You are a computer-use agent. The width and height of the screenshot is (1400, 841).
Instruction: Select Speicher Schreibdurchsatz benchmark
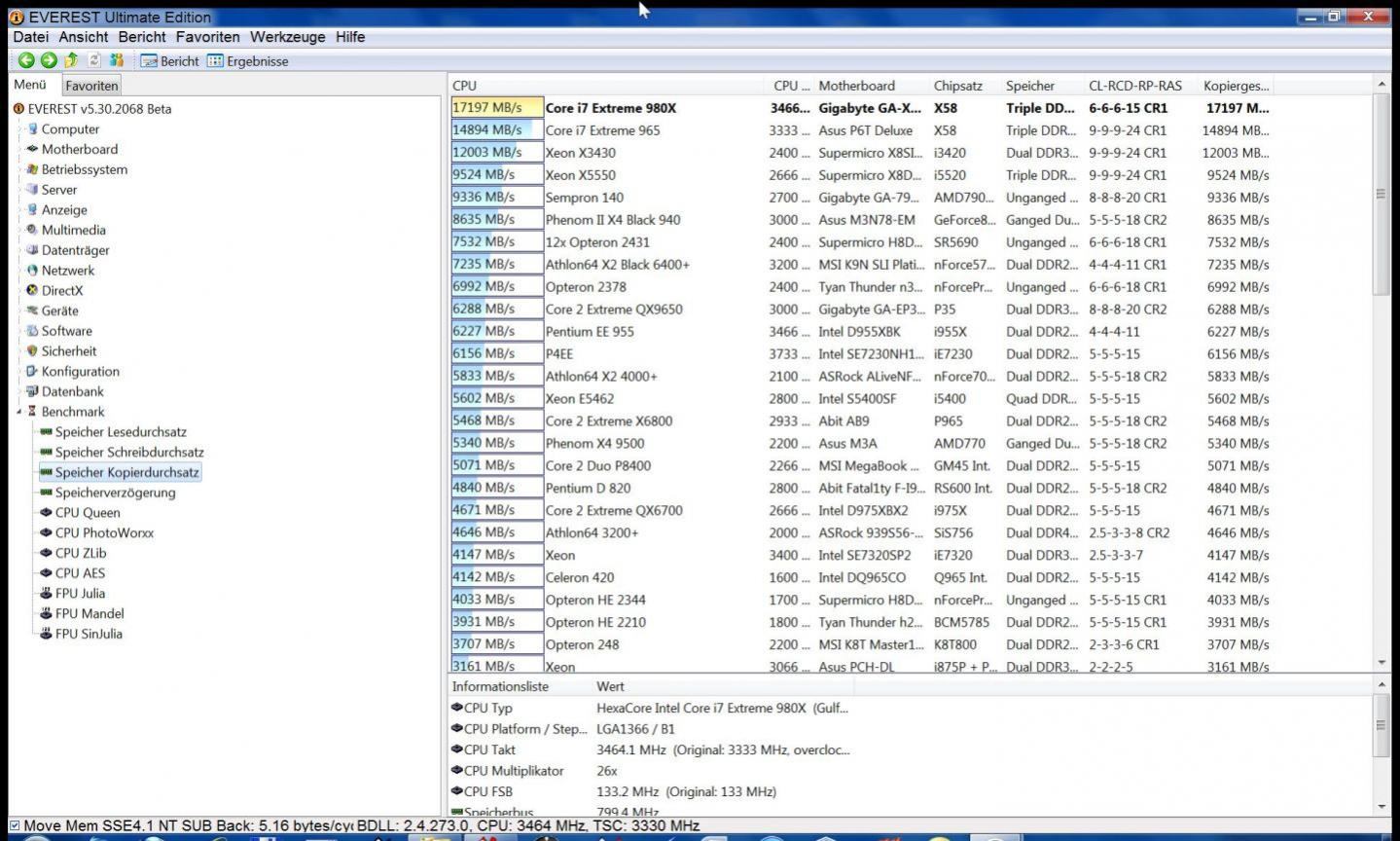tap(129, 453)
